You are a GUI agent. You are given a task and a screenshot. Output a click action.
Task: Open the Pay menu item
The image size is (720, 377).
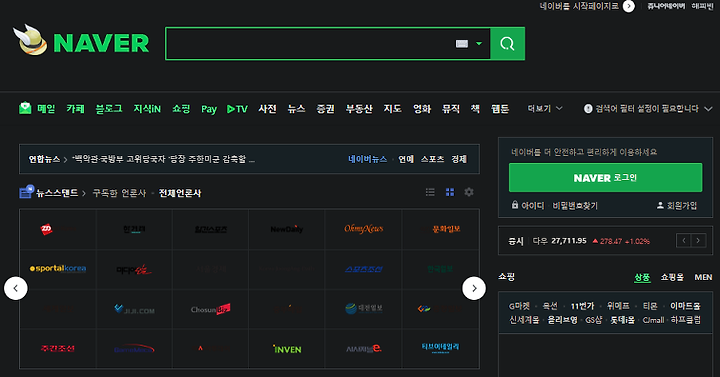tap(209, 109)
